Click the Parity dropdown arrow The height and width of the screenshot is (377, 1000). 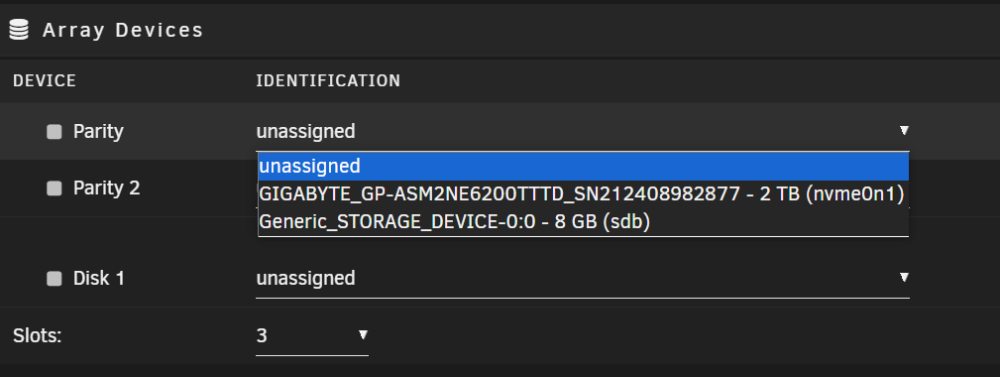(904, 131)
